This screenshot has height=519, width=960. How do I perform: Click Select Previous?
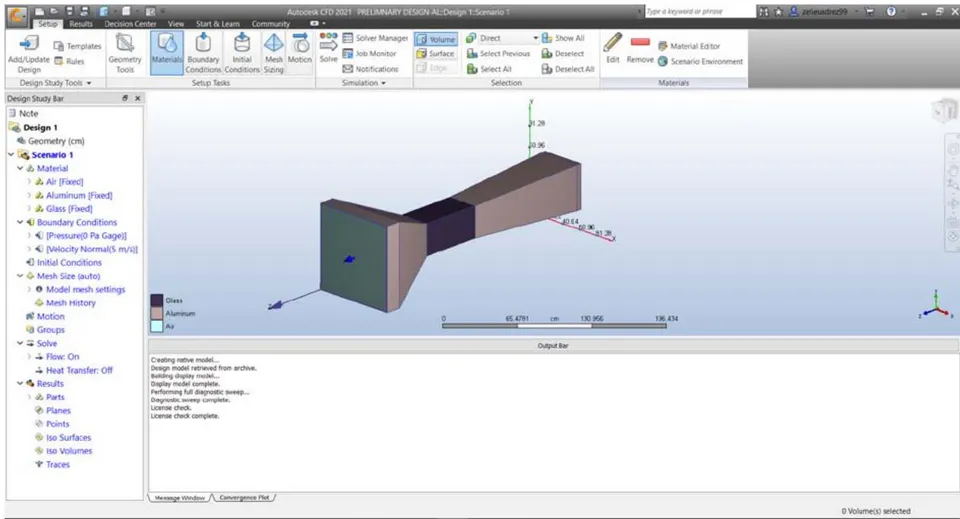(498, 54)
